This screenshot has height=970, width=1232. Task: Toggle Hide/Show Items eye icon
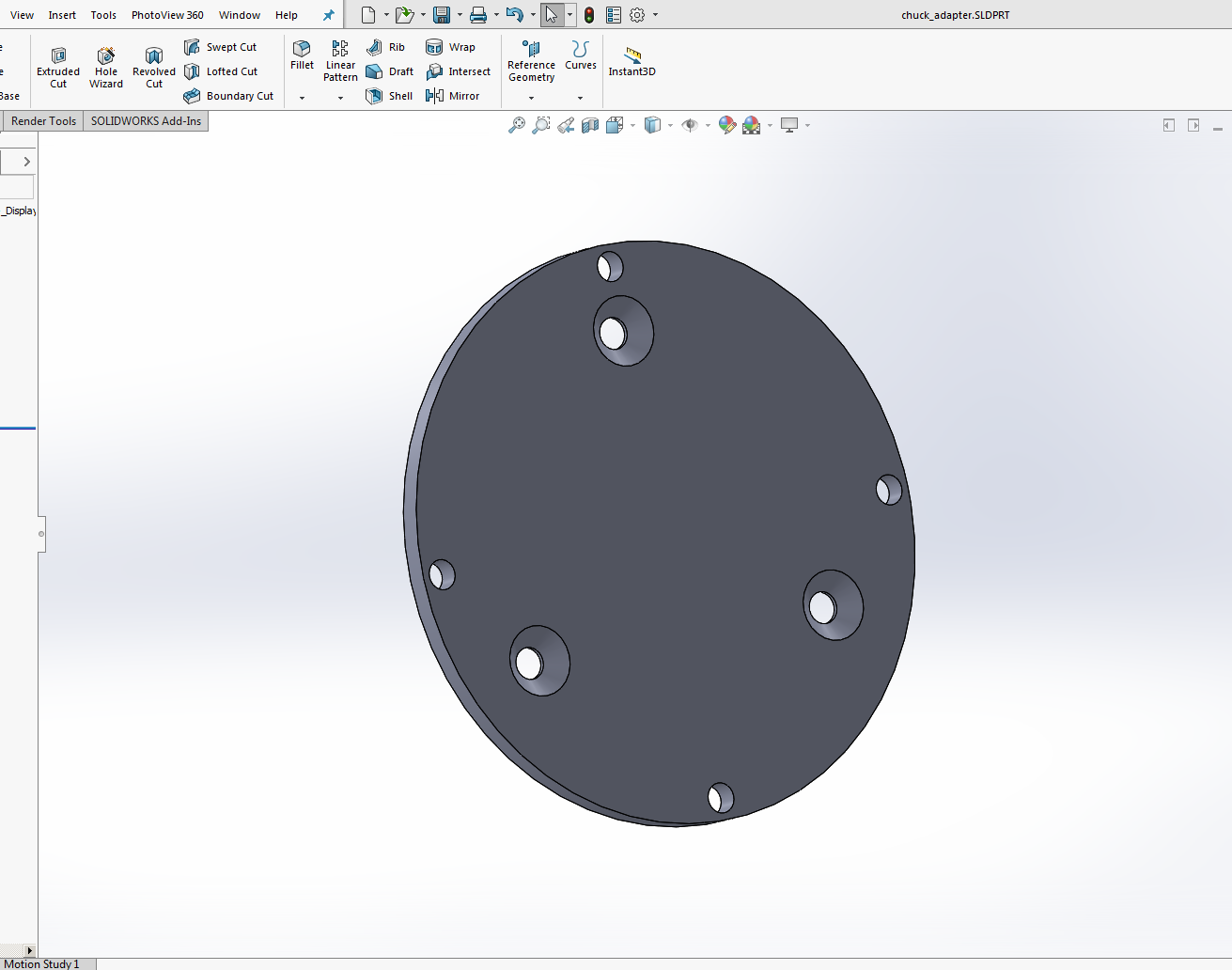coord(690,125)
